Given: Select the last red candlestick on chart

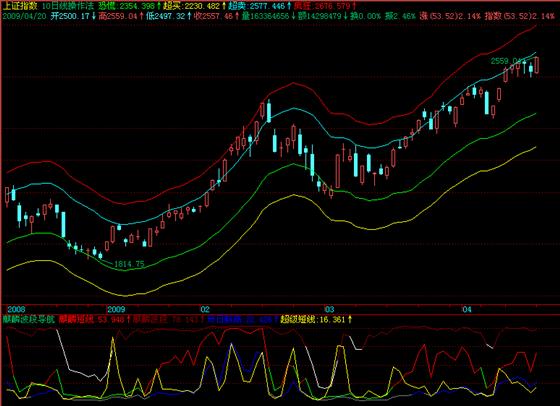Looking at the screenshot, I should click(536, 65).
